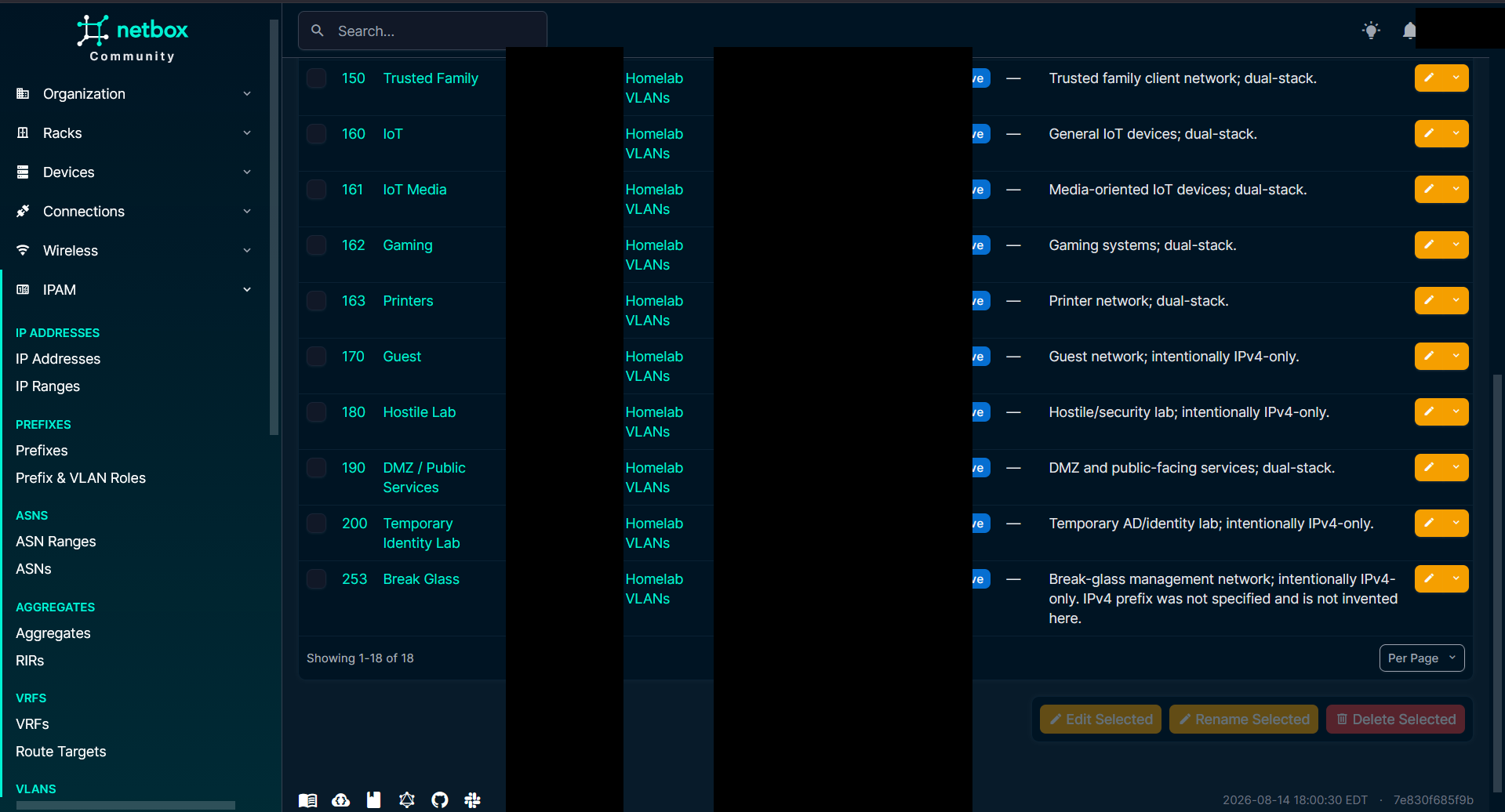Open the notifications bell
The height and width of the screenshot is (812, 1505).
point(1409,31)
